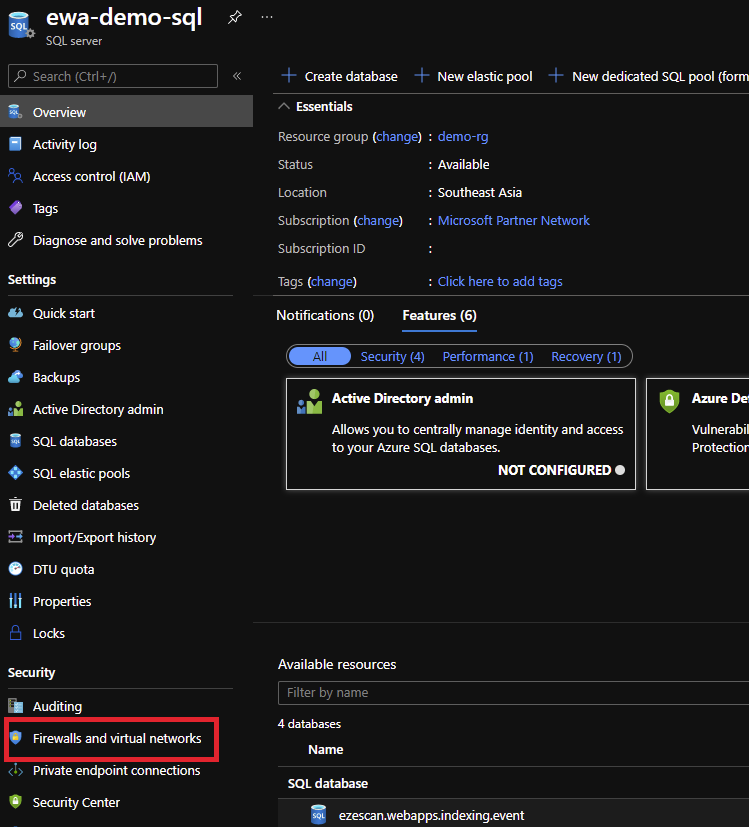Open the Activity log icon in sidebar

point(15,144)
